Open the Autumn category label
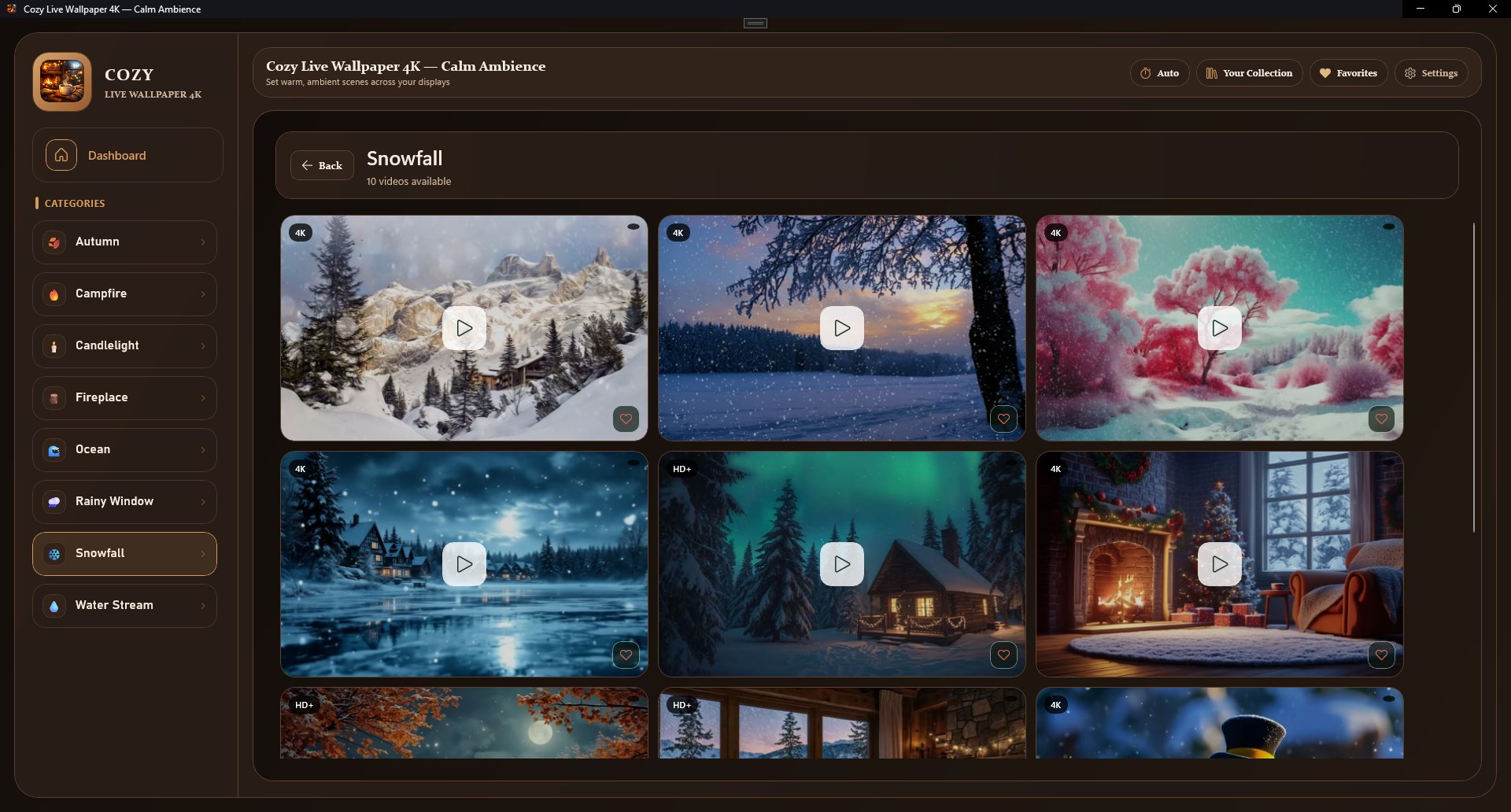The image size is (1511, 812). click(98, 242)
